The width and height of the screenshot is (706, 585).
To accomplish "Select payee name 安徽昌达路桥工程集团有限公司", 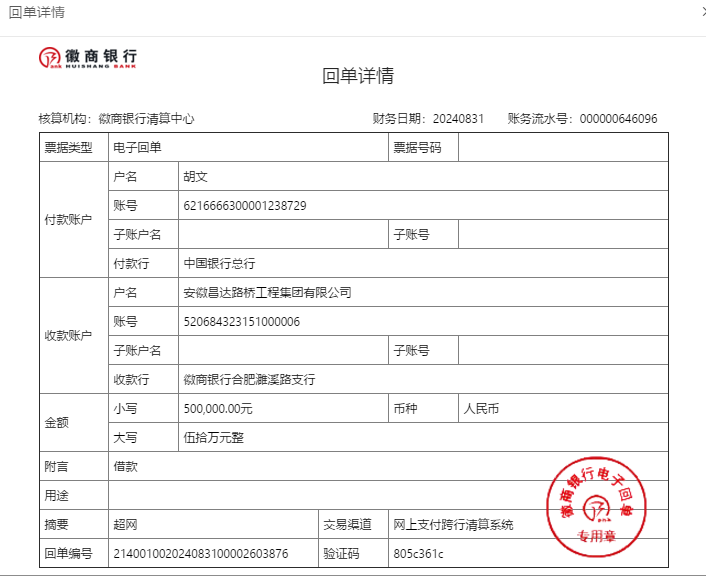I will (267, 293).
